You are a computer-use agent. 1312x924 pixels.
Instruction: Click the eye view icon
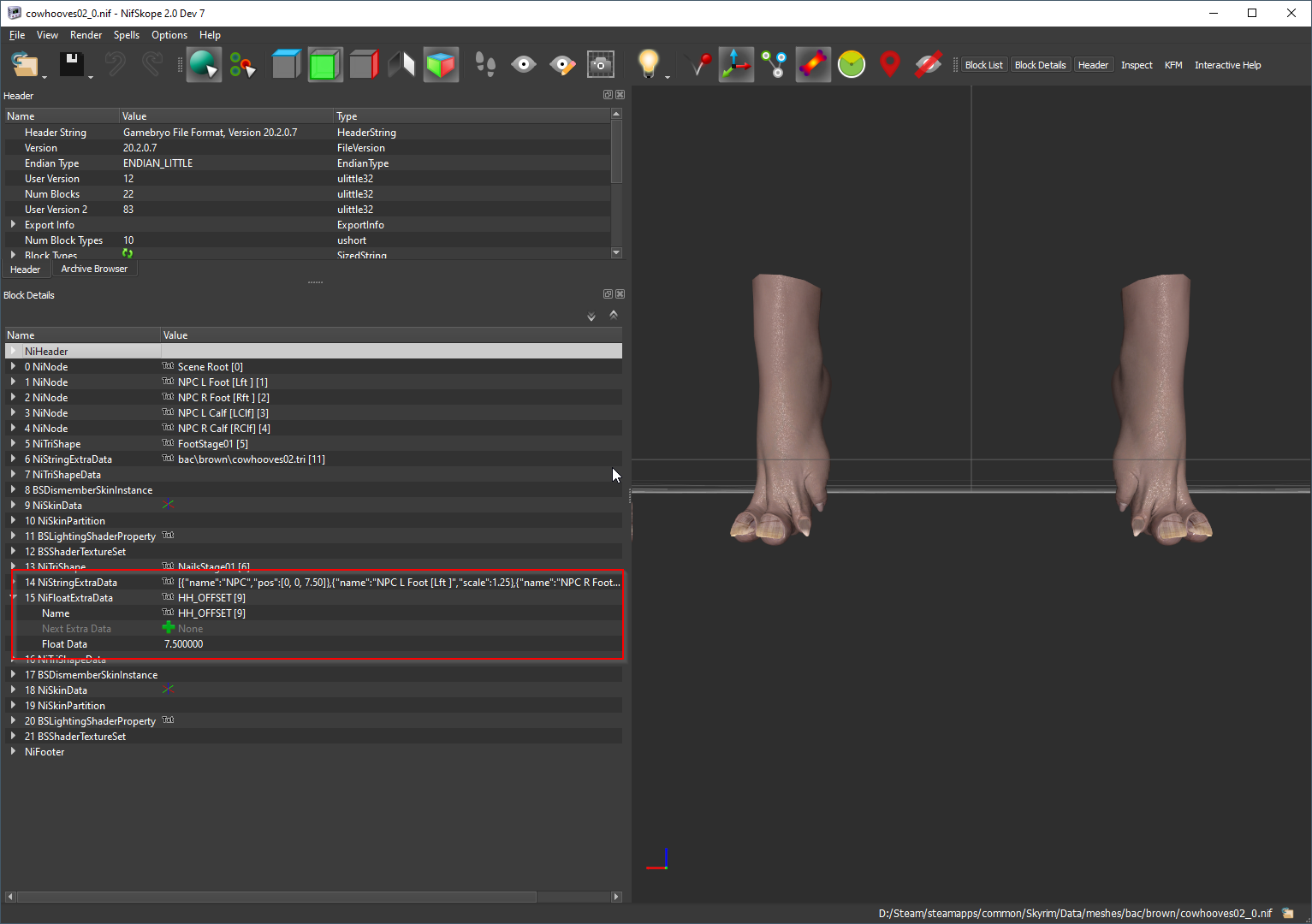(524, 65)
